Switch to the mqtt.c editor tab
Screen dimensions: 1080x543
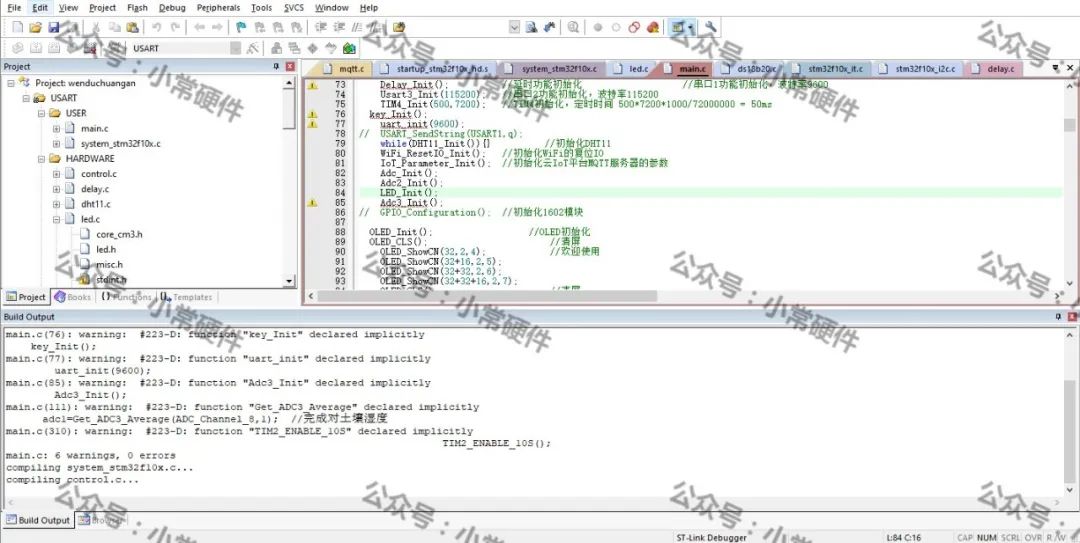pos(346,69)
